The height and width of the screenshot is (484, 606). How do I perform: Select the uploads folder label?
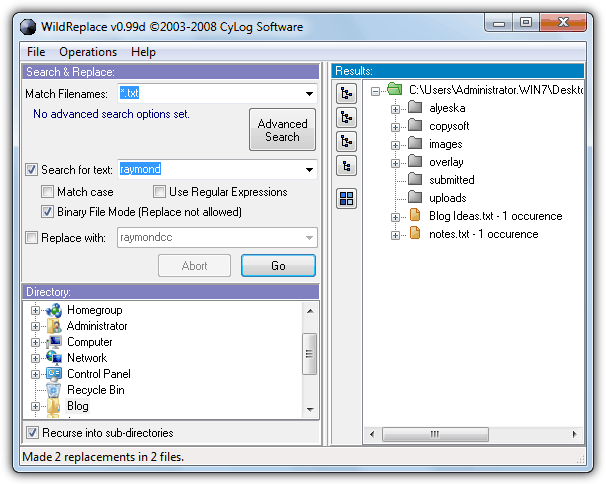pyautogui.click(x=448, y=198)
